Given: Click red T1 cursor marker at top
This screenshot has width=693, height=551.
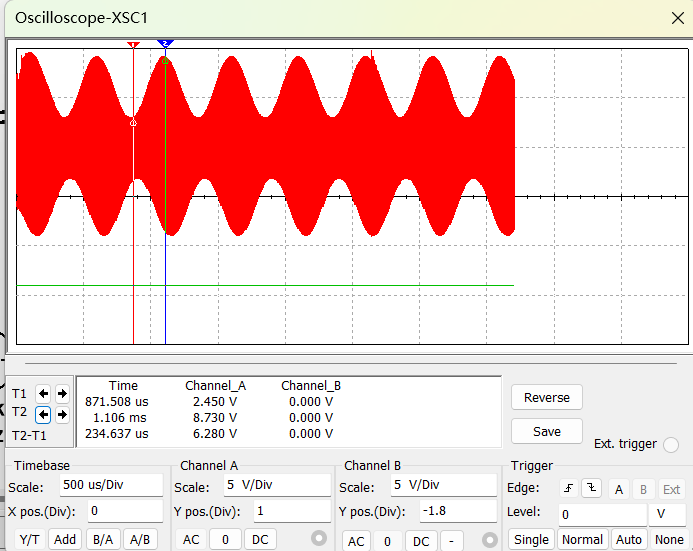Looking at the screenshot, I should [x=133, y=44].
